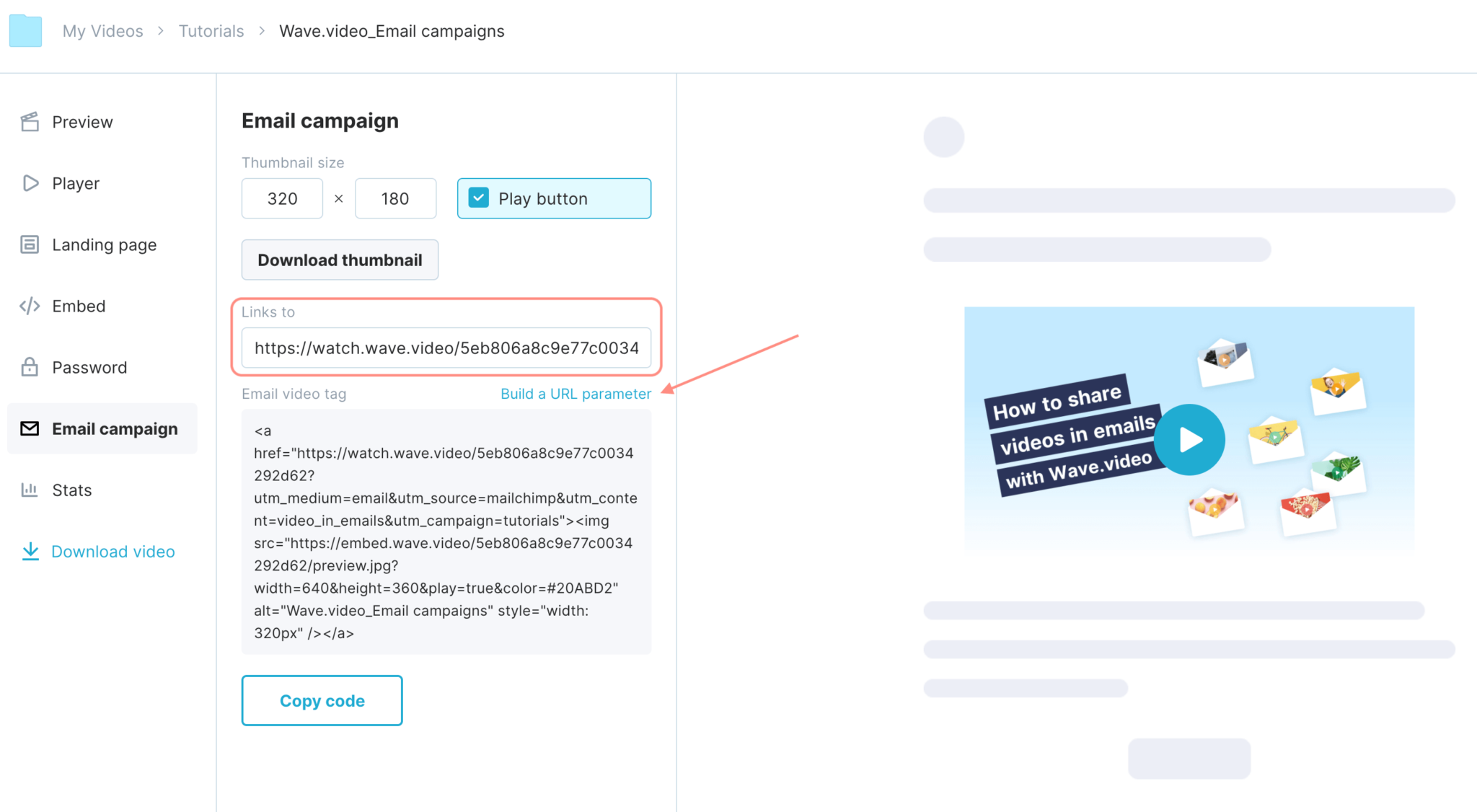Click the Download thumbnail button
Viewport: 1477px width, 812px height.
point(339,260)
